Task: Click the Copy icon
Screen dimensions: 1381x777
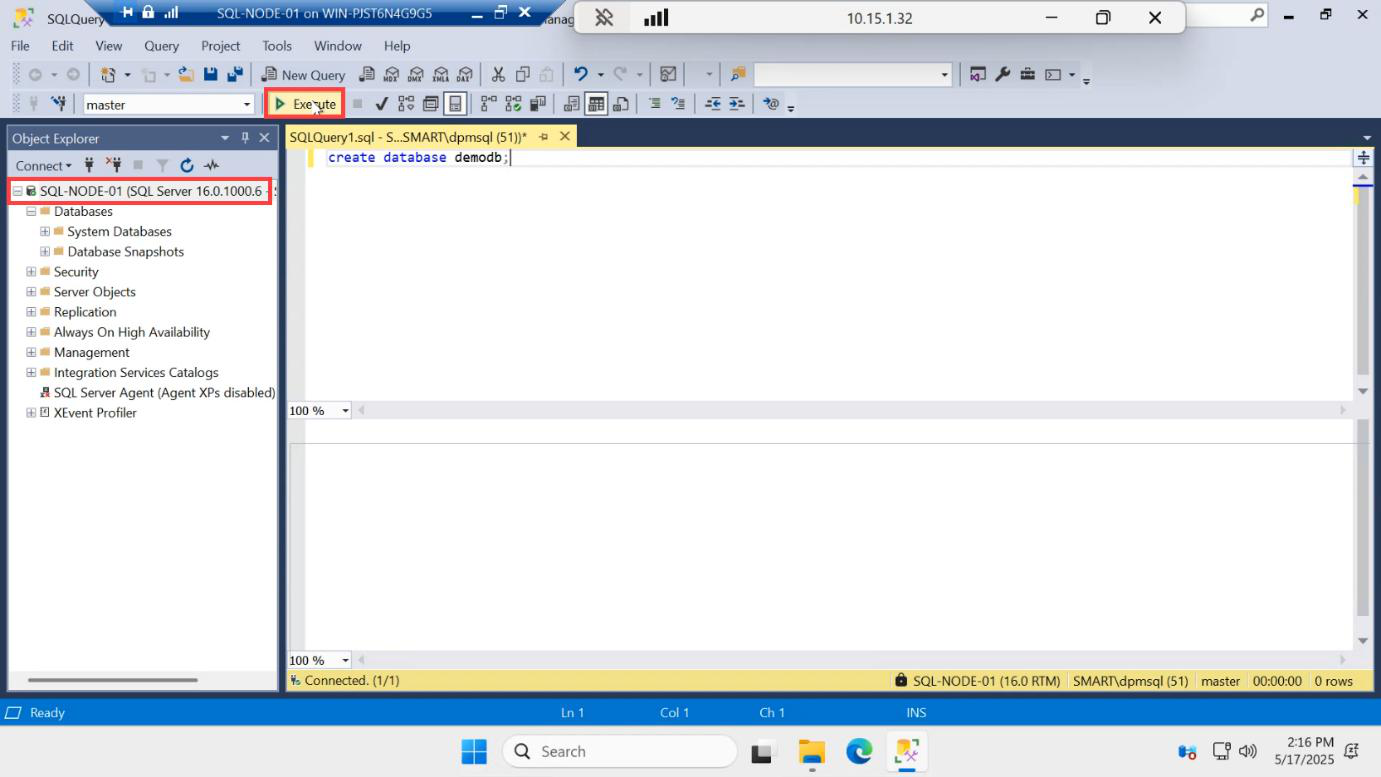Action: (522, 74)
